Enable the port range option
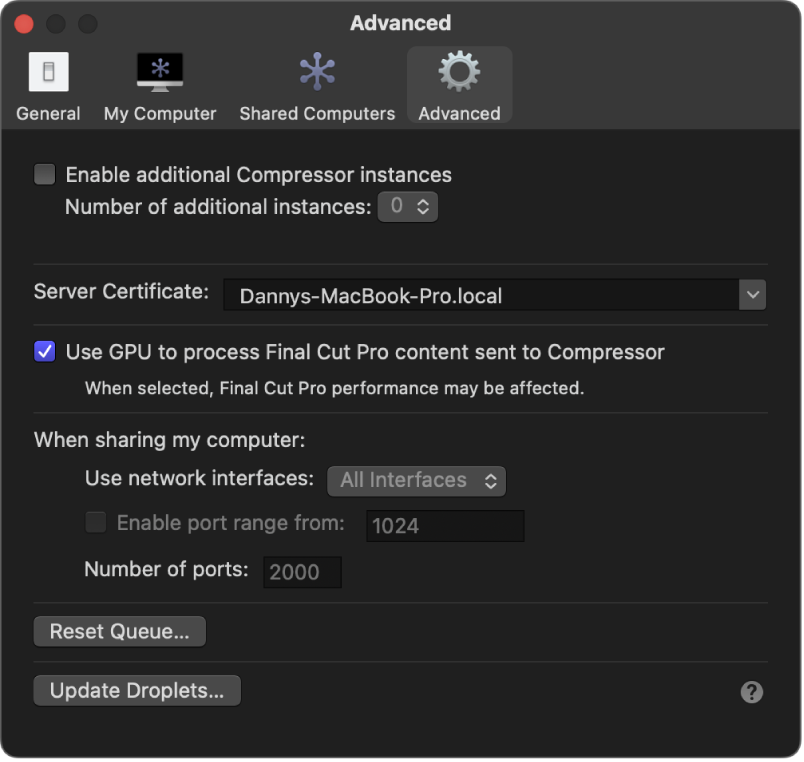Viewport: 804px width, 762px height. point(95,522)
